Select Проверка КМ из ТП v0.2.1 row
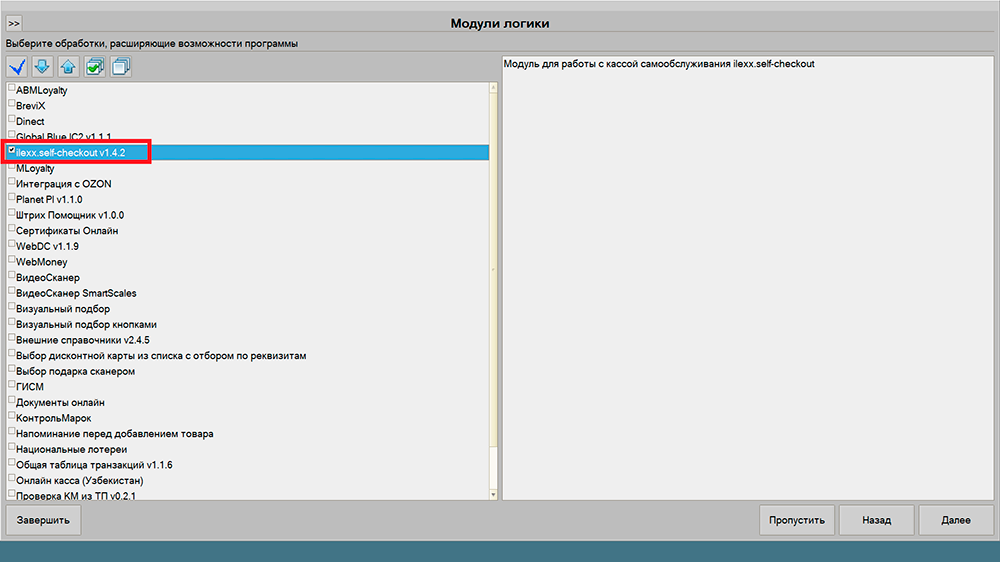The image size is (1000, 562). [x=248, y=495]
